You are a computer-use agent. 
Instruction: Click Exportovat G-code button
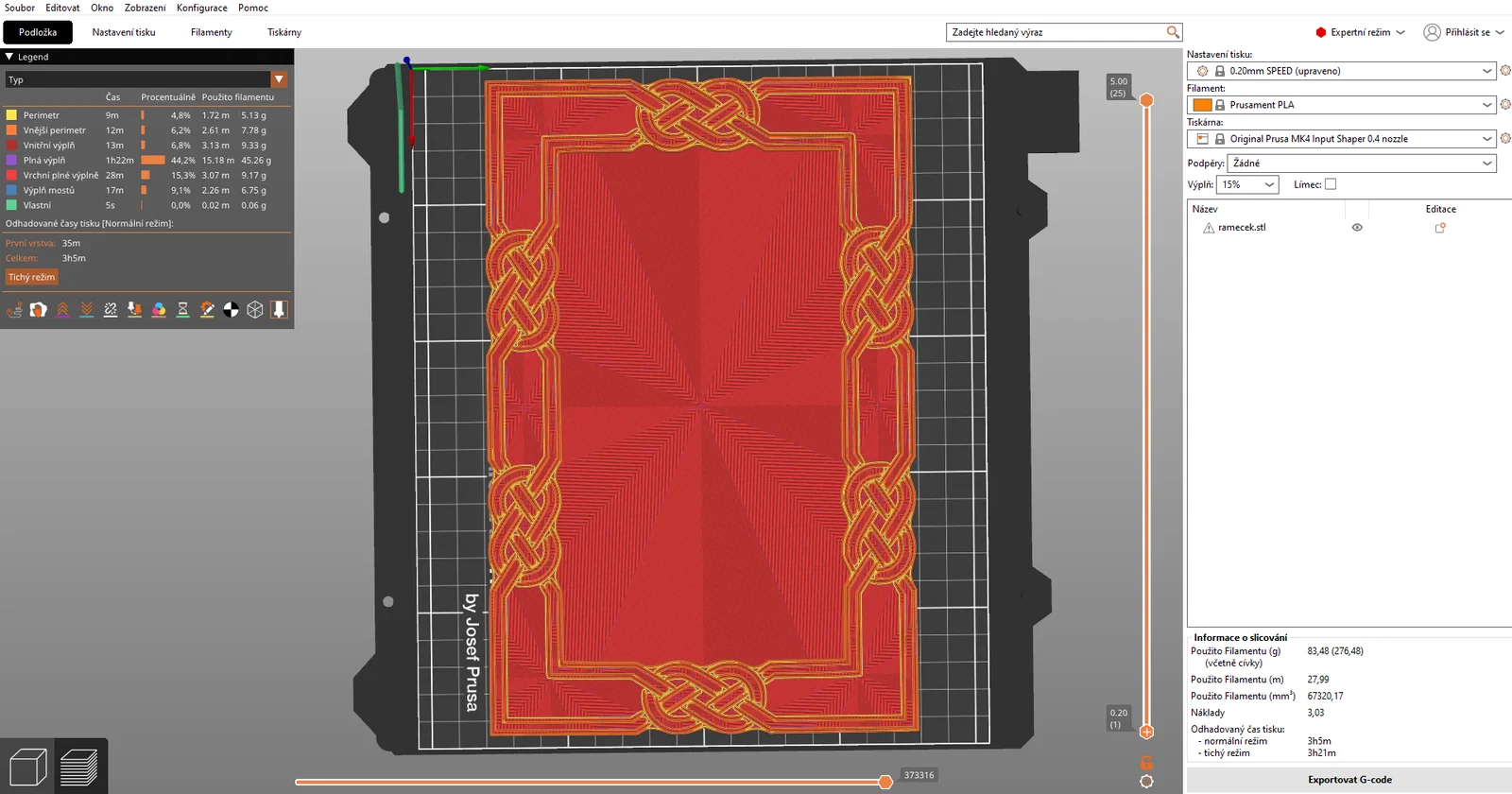click(1349, 780)
